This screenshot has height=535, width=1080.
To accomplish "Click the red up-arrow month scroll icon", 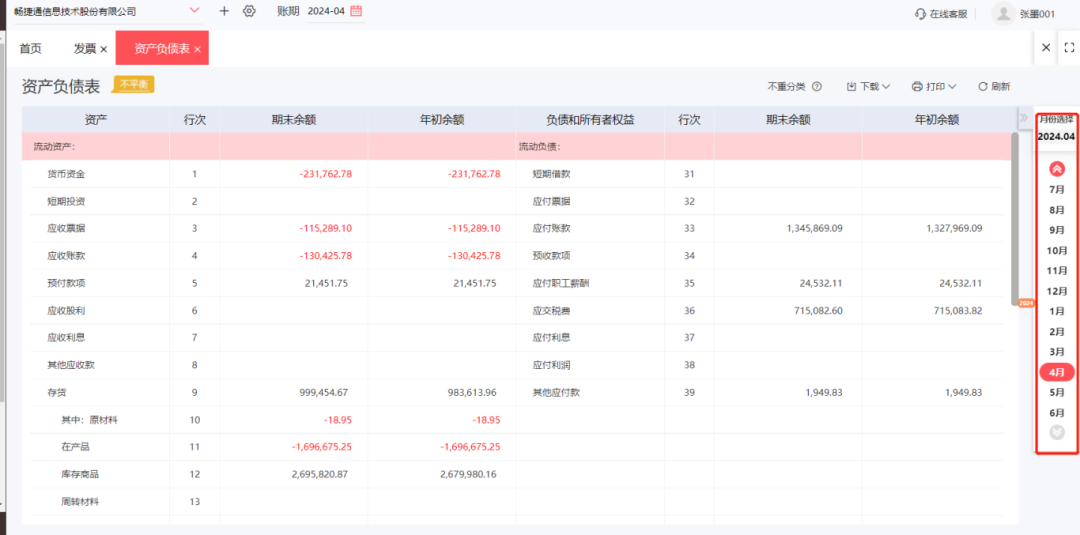I will point(1057,169).
